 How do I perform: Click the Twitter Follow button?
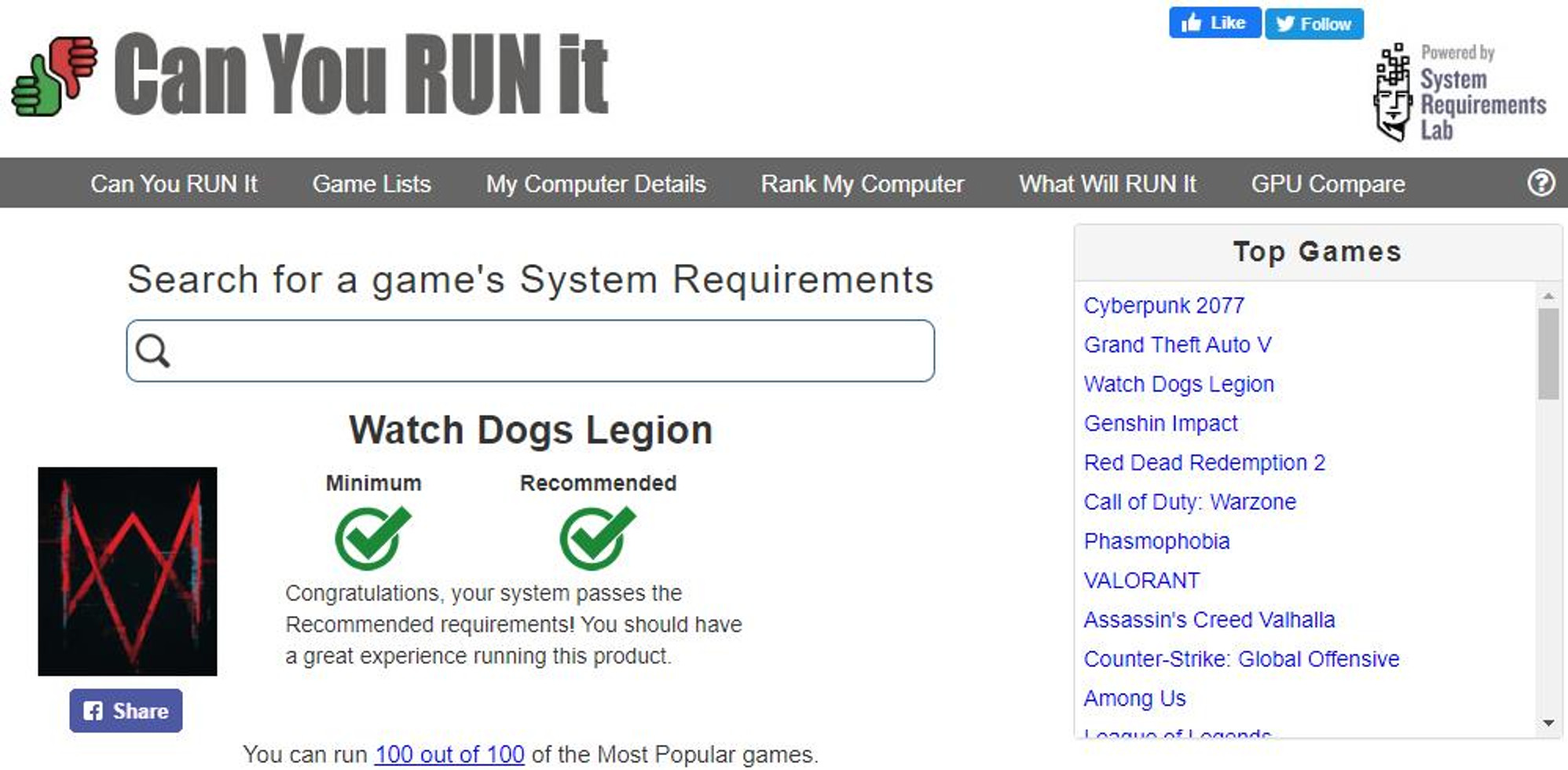(x=1314, y=24)
